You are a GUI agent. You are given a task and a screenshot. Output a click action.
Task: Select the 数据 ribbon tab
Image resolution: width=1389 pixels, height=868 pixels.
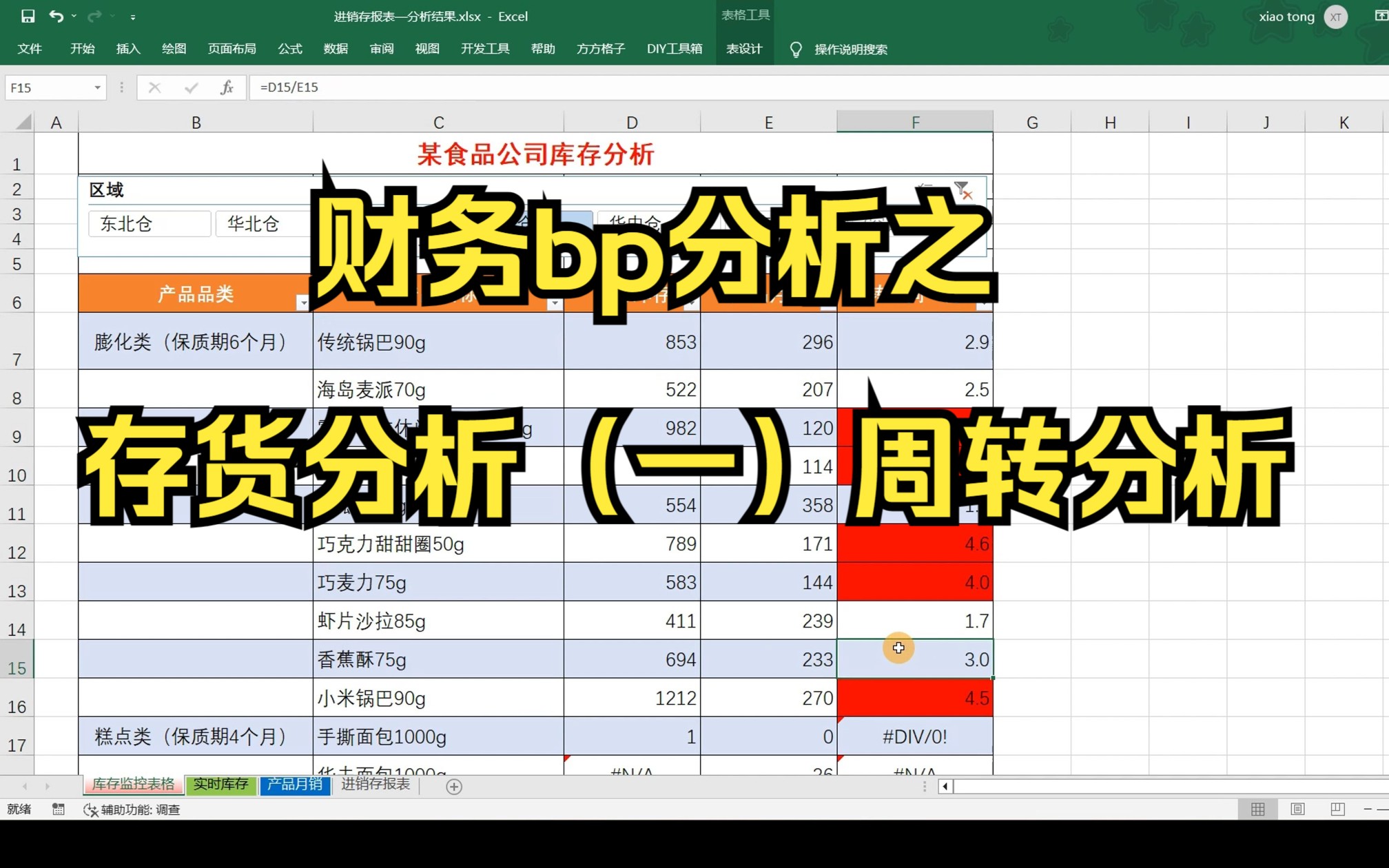coord(336,49)
